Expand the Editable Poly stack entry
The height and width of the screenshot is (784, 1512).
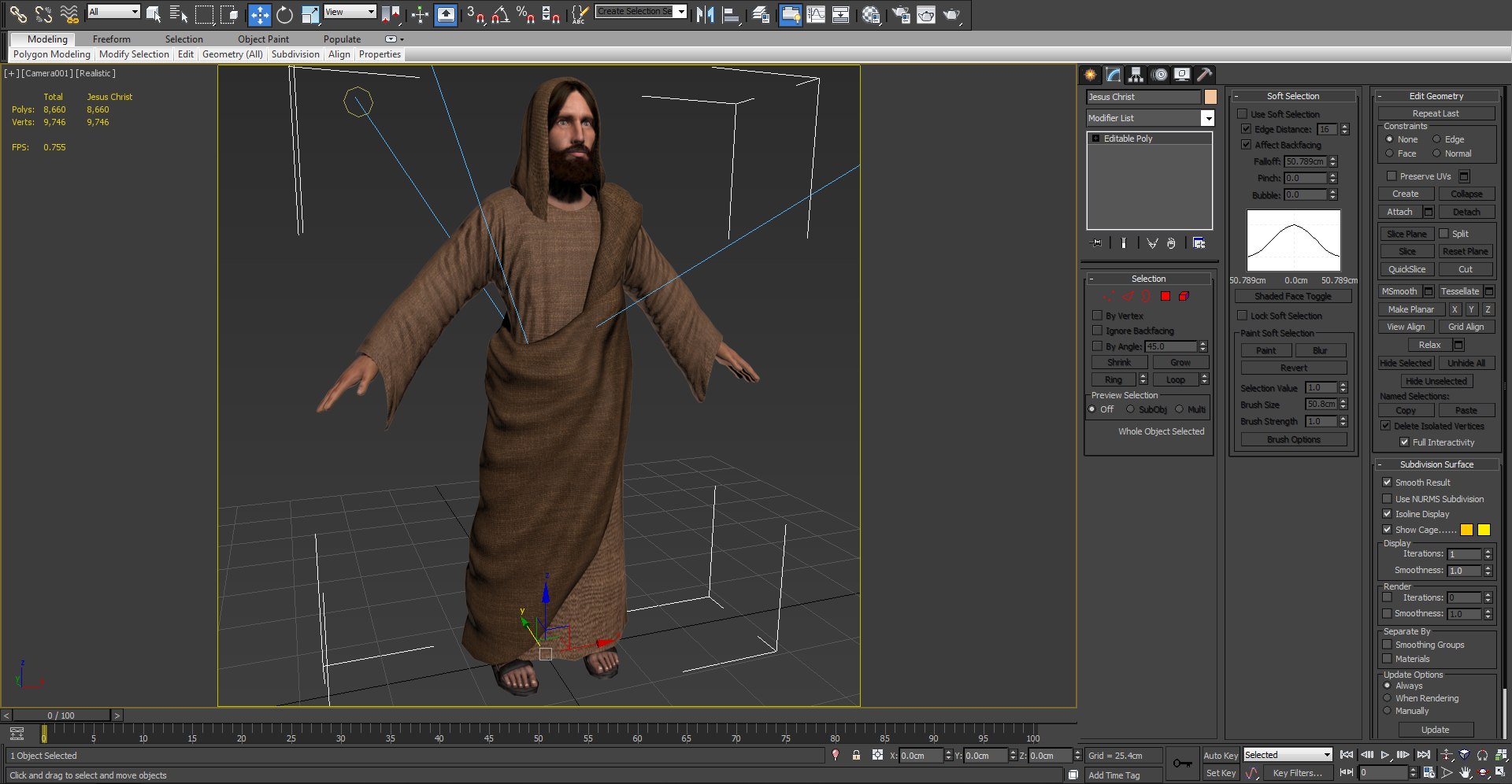click(x=1095, y=139)
